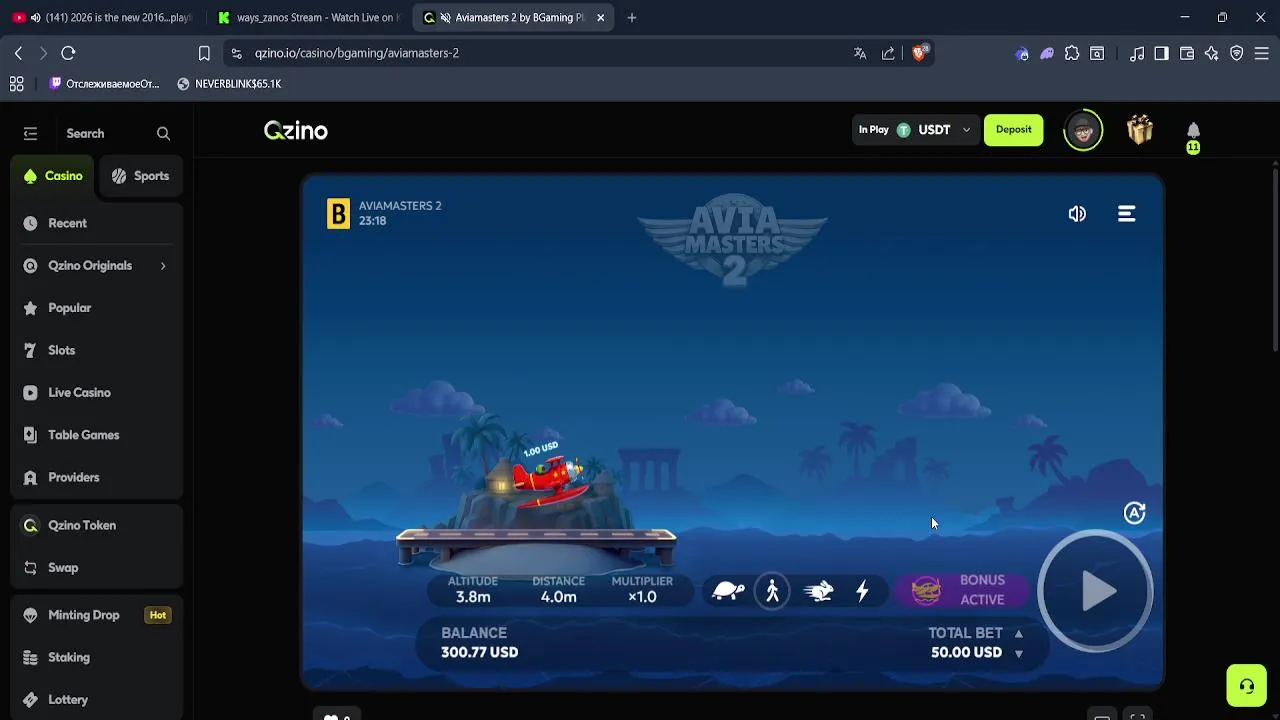Open Leo AI sparkle icon
The image size is (1280, 720).
coord(1212,53)
